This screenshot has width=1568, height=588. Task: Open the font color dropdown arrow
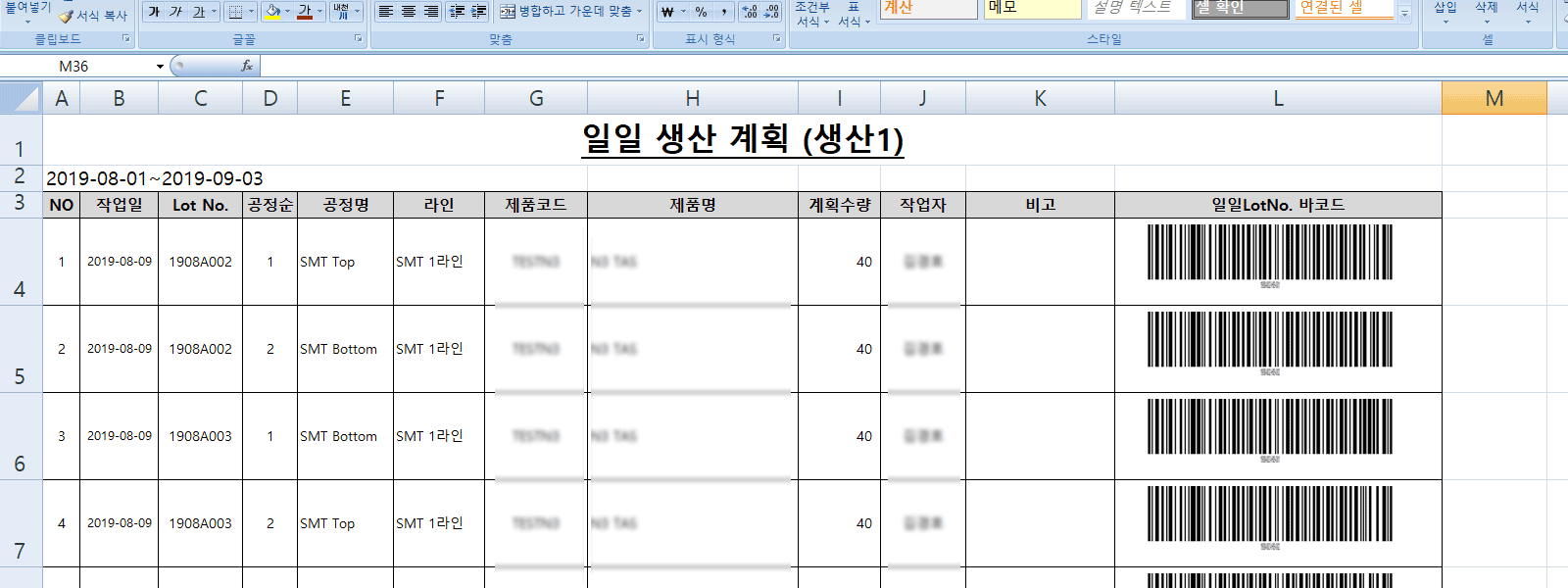click(320, 12)
